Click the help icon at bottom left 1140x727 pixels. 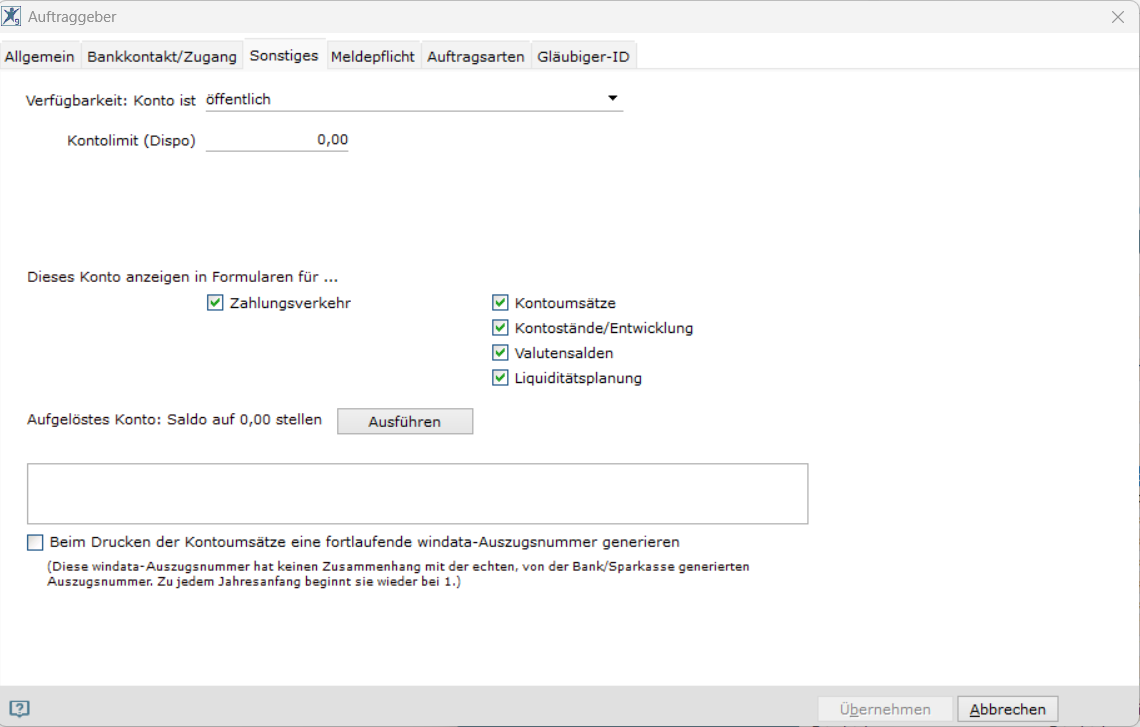(x=20, y=709)
